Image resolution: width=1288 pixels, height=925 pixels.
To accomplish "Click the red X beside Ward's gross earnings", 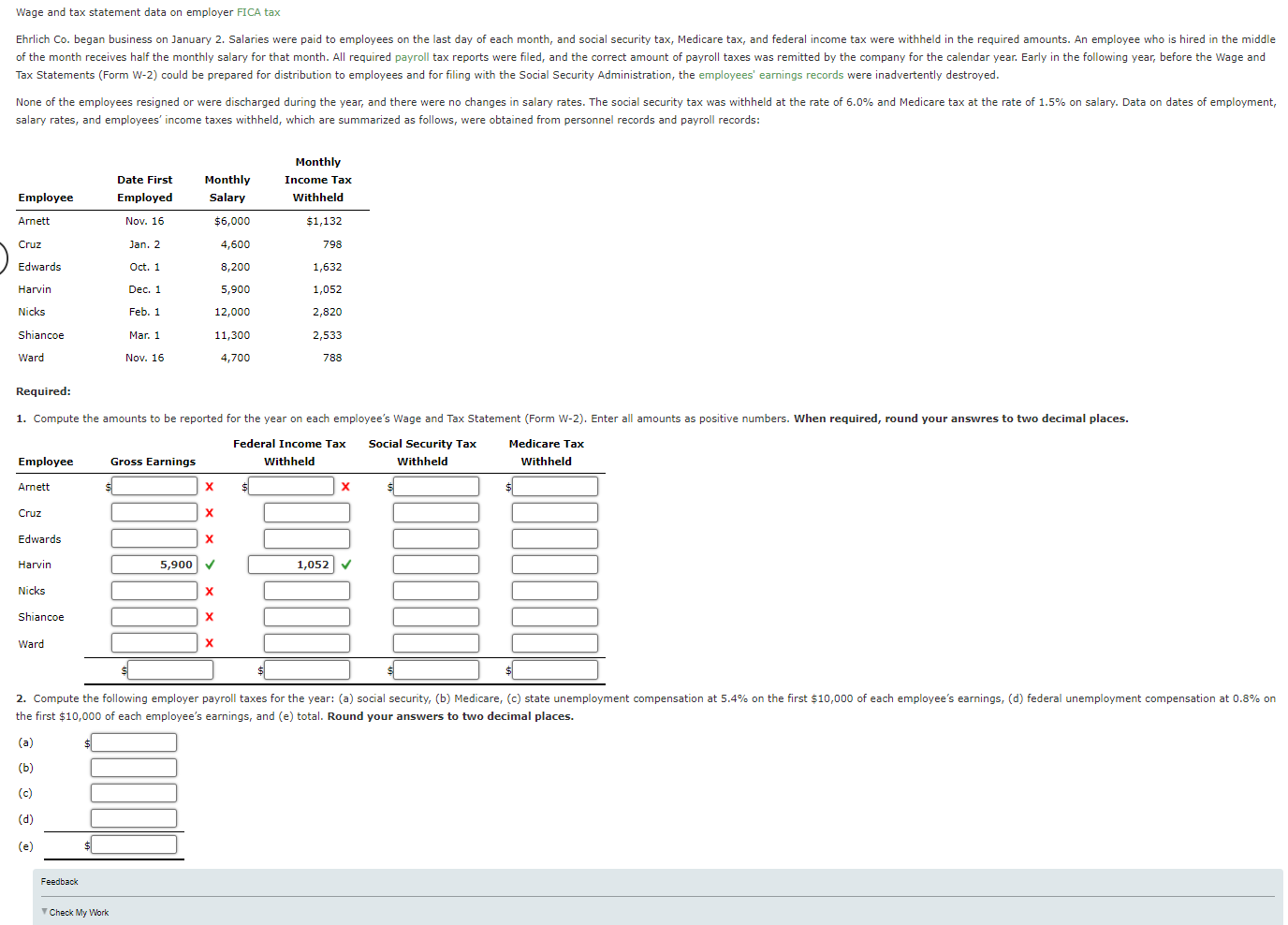I will click(x=210, y=642).
